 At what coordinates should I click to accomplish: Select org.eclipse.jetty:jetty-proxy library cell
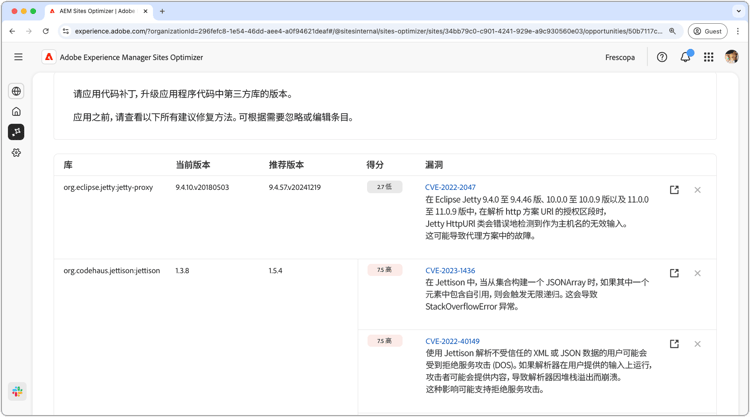point(108,187)
